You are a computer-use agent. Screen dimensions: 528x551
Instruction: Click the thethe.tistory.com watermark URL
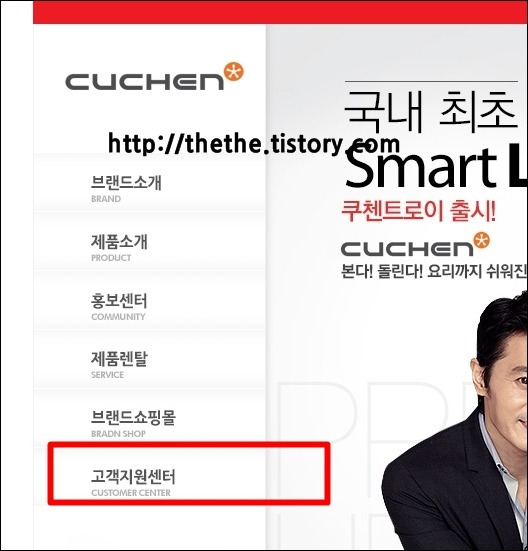click(x=254, y=144)
